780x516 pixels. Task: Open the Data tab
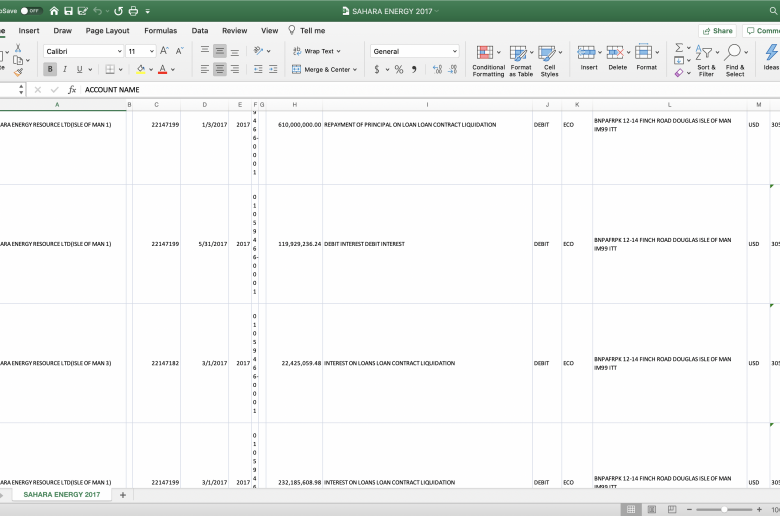(x=200, y=30)
